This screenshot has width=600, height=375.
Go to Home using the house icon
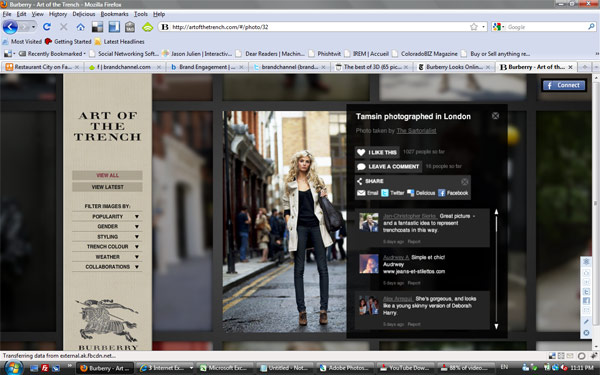80,27
